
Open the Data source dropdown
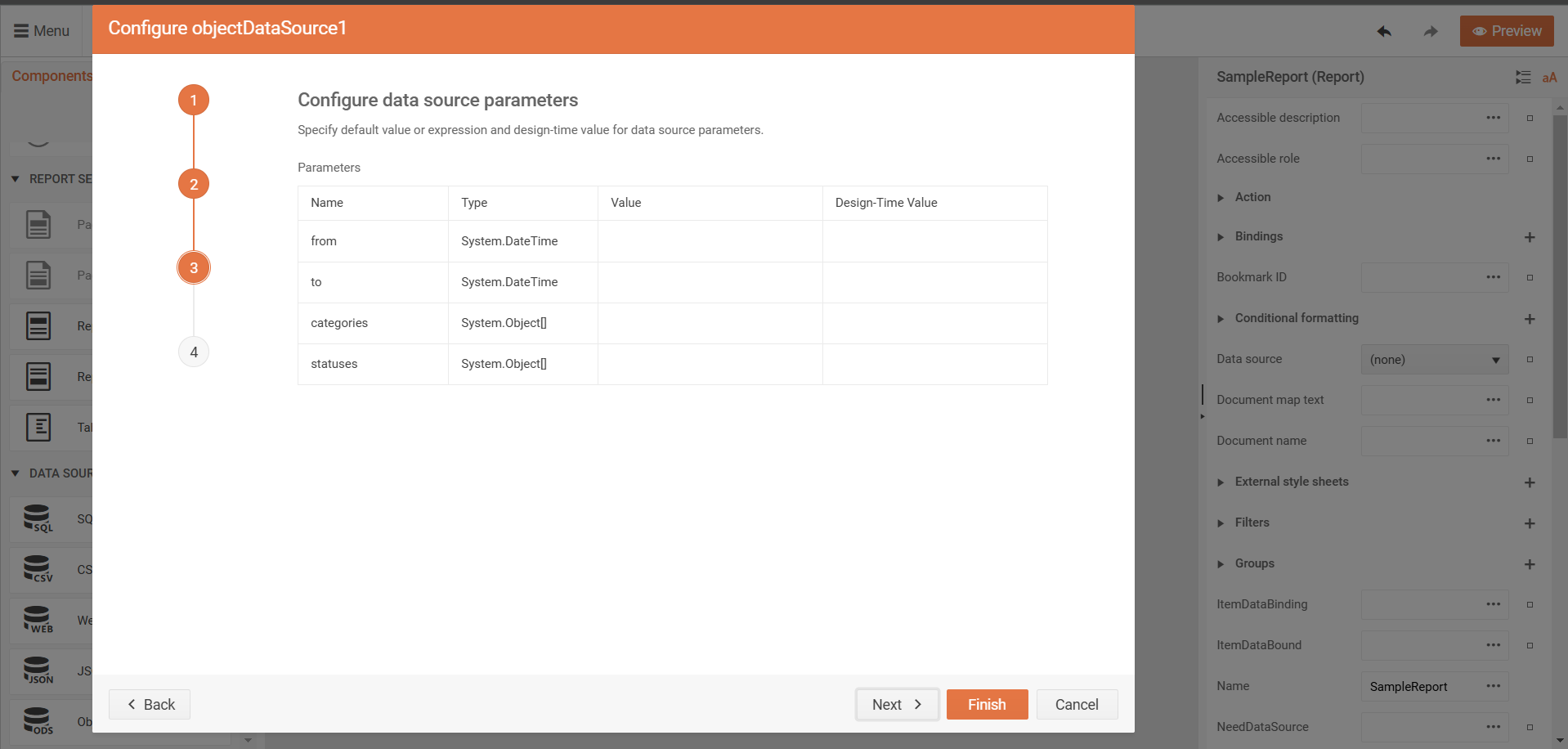click(1434, 360)
